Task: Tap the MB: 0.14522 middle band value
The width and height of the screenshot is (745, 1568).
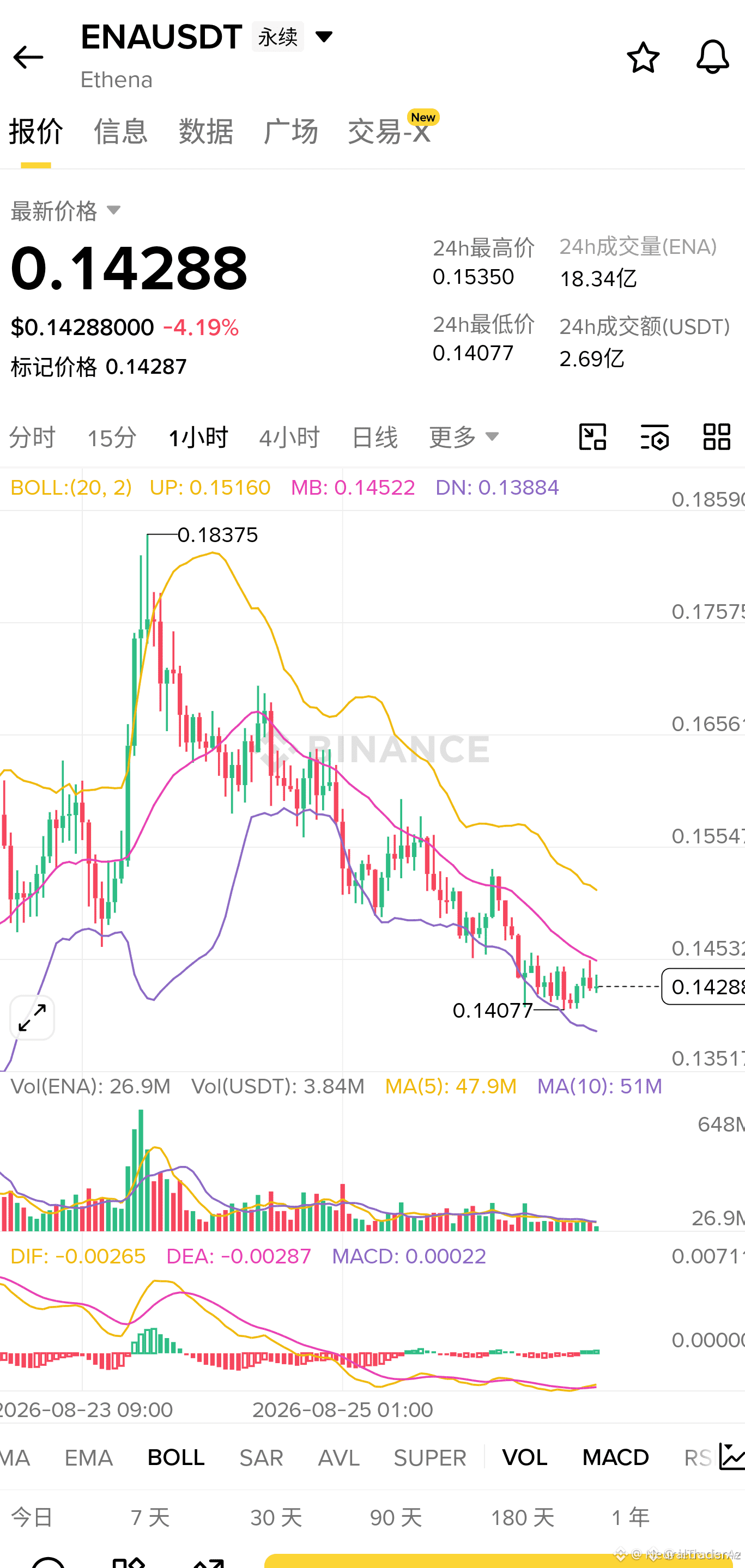Action: 353,488
